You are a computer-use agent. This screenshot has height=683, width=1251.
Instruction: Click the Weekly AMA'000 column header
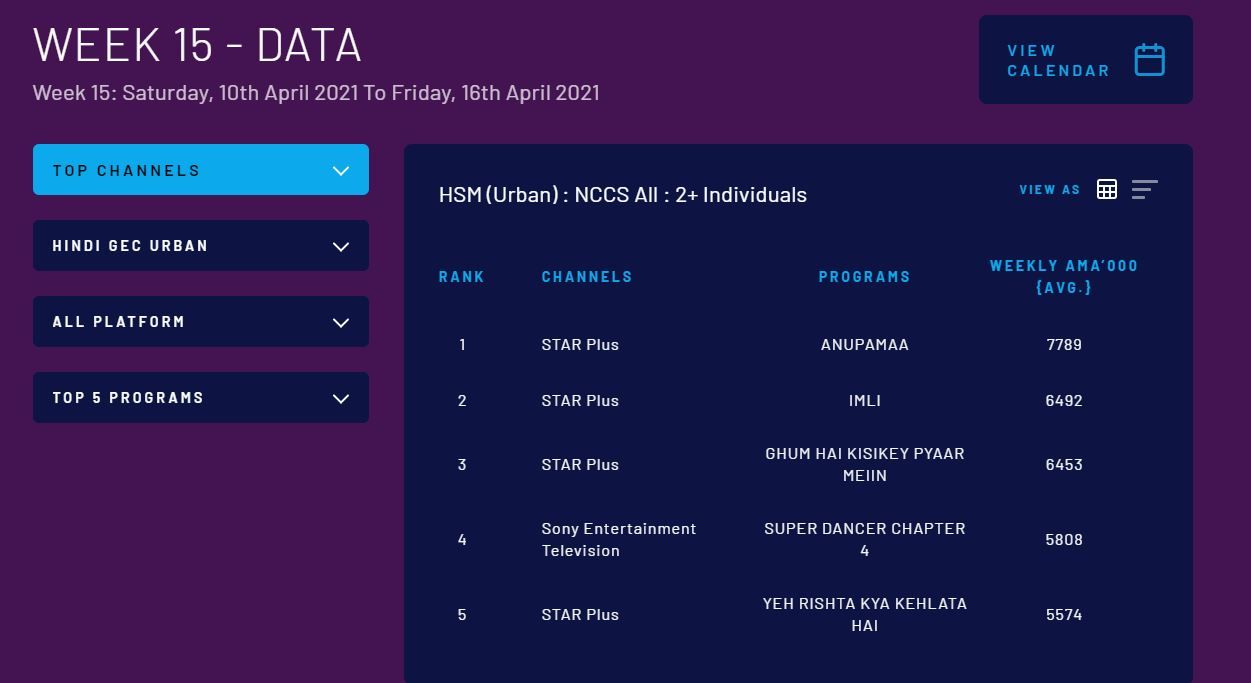coord(1064,277)
